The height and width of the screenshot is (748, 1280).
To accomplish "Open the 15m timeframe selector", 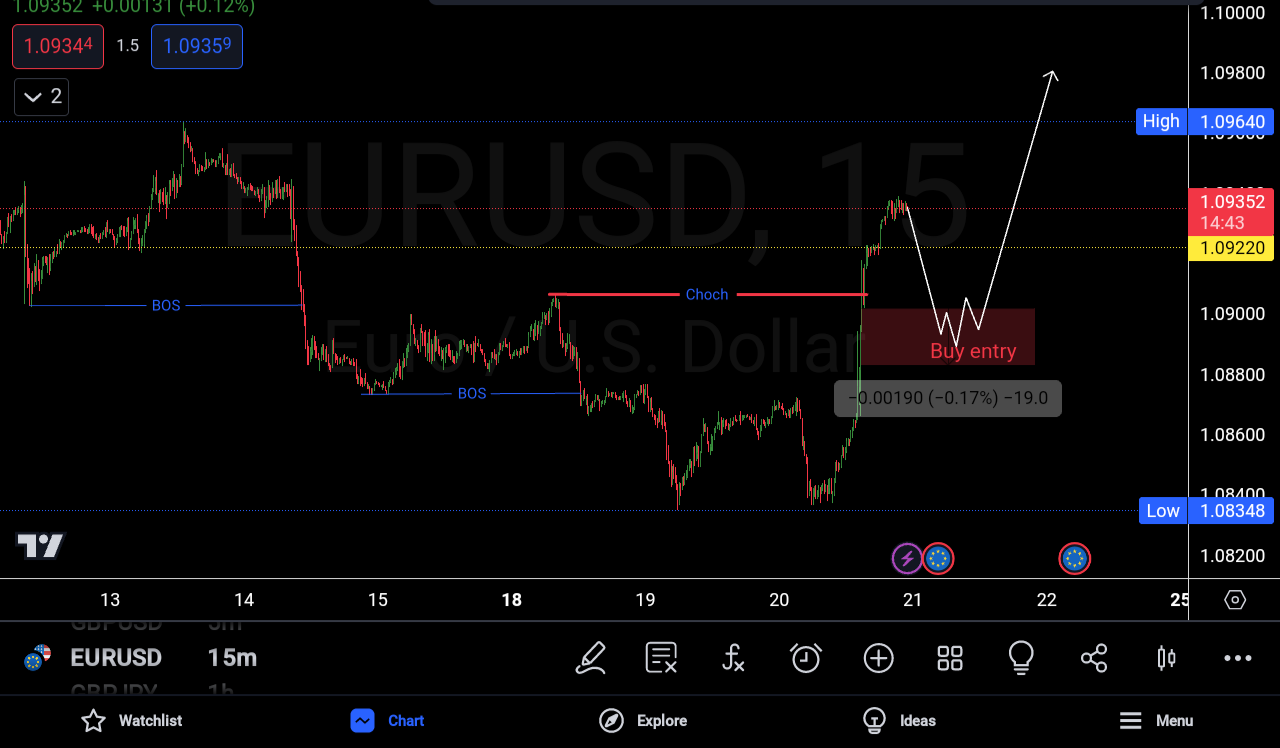I will [x=232, y=658].
